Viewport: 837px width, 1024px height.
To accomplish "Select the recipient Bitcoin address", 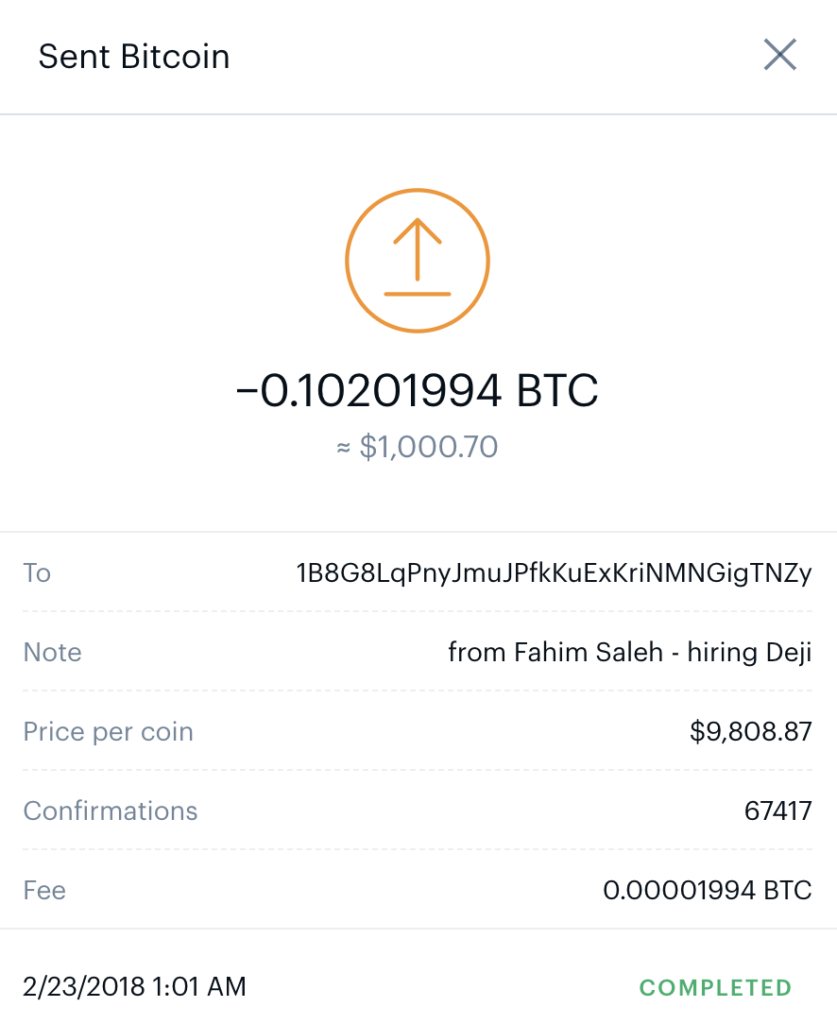I will (x=554, y=573).
